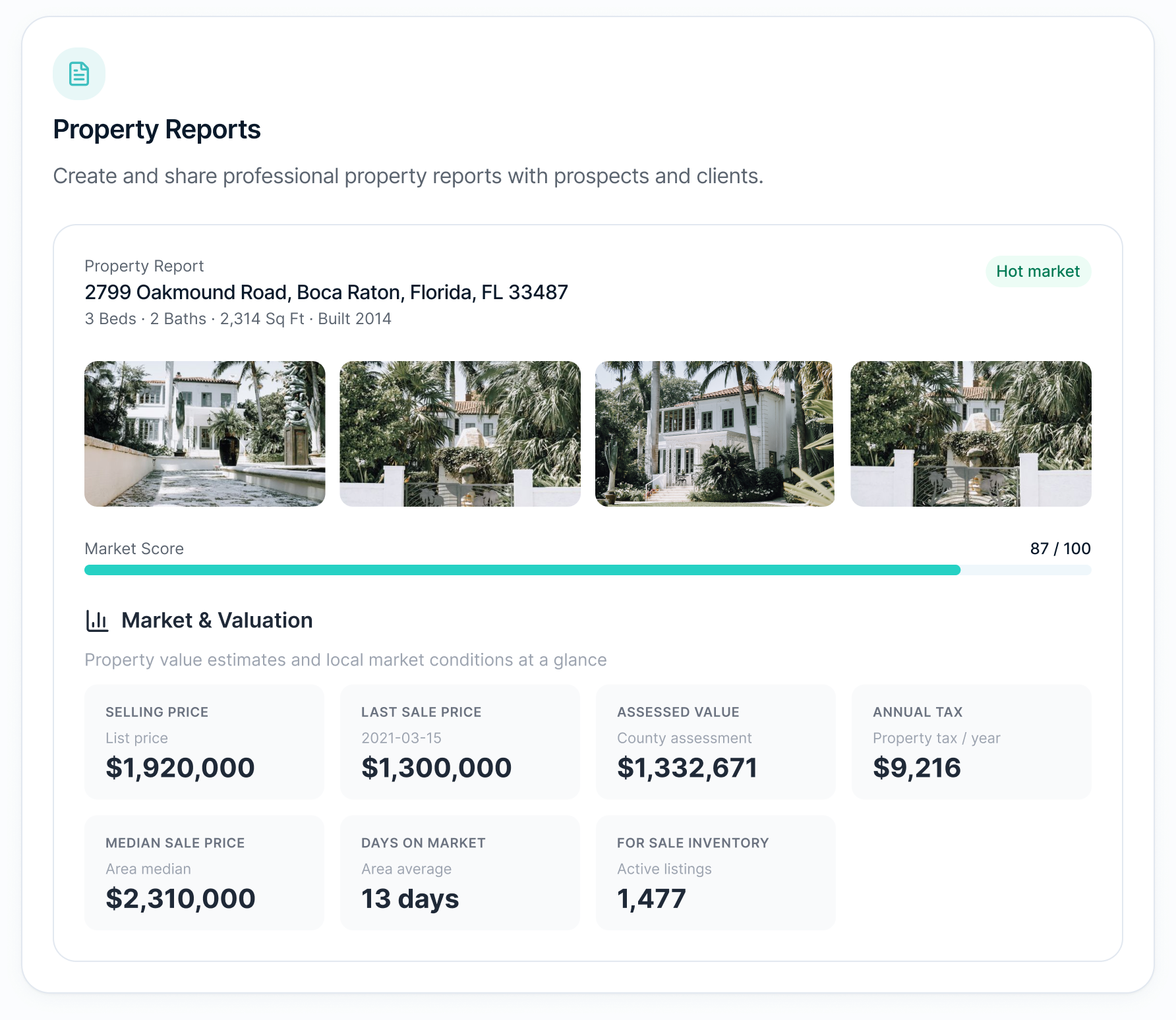Click the Property value estimates description line
The height and width of the screenshot is (1020, 1176).
[x=345, y=660]
